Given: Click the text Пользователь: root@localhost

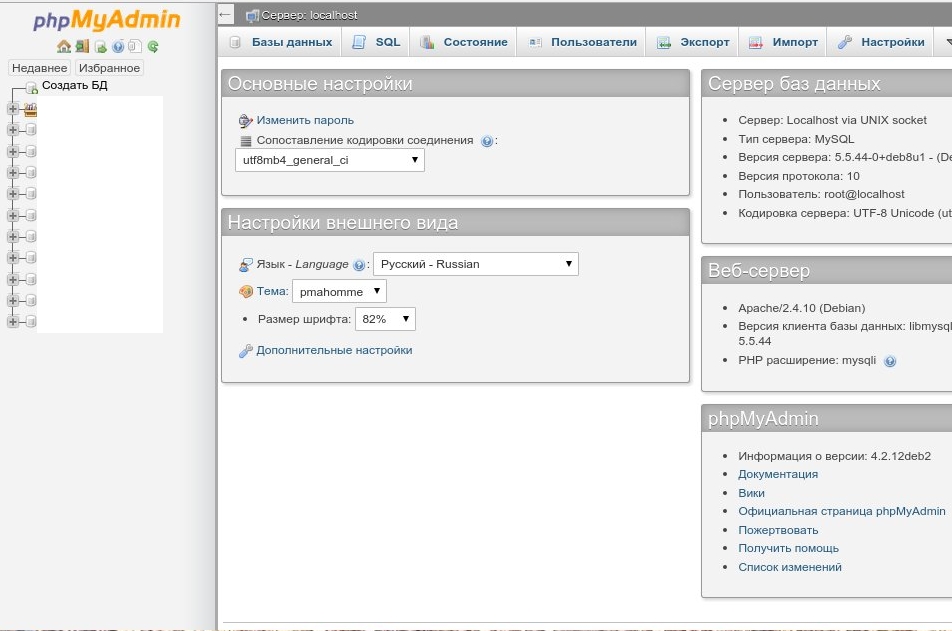Looking at the screenshot, I should [x=821, y=194].
